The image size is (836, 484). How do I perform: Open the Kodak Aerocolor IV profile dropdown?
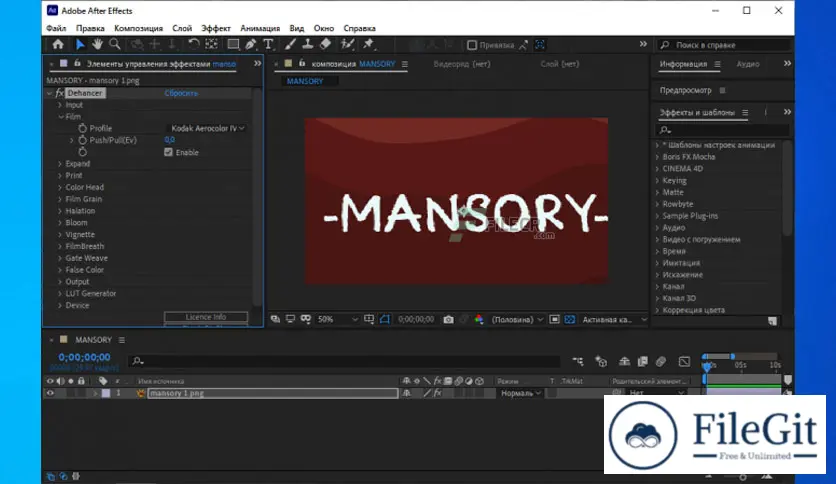pos(207,128)
